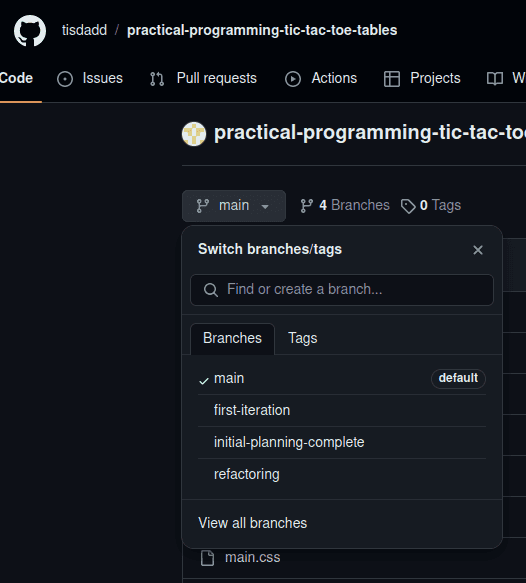Image resolution: width=526 pixels, height=583 pixels.
Task: Open the Actions tab
Action: pyautogui.click(x=321, y=78)
